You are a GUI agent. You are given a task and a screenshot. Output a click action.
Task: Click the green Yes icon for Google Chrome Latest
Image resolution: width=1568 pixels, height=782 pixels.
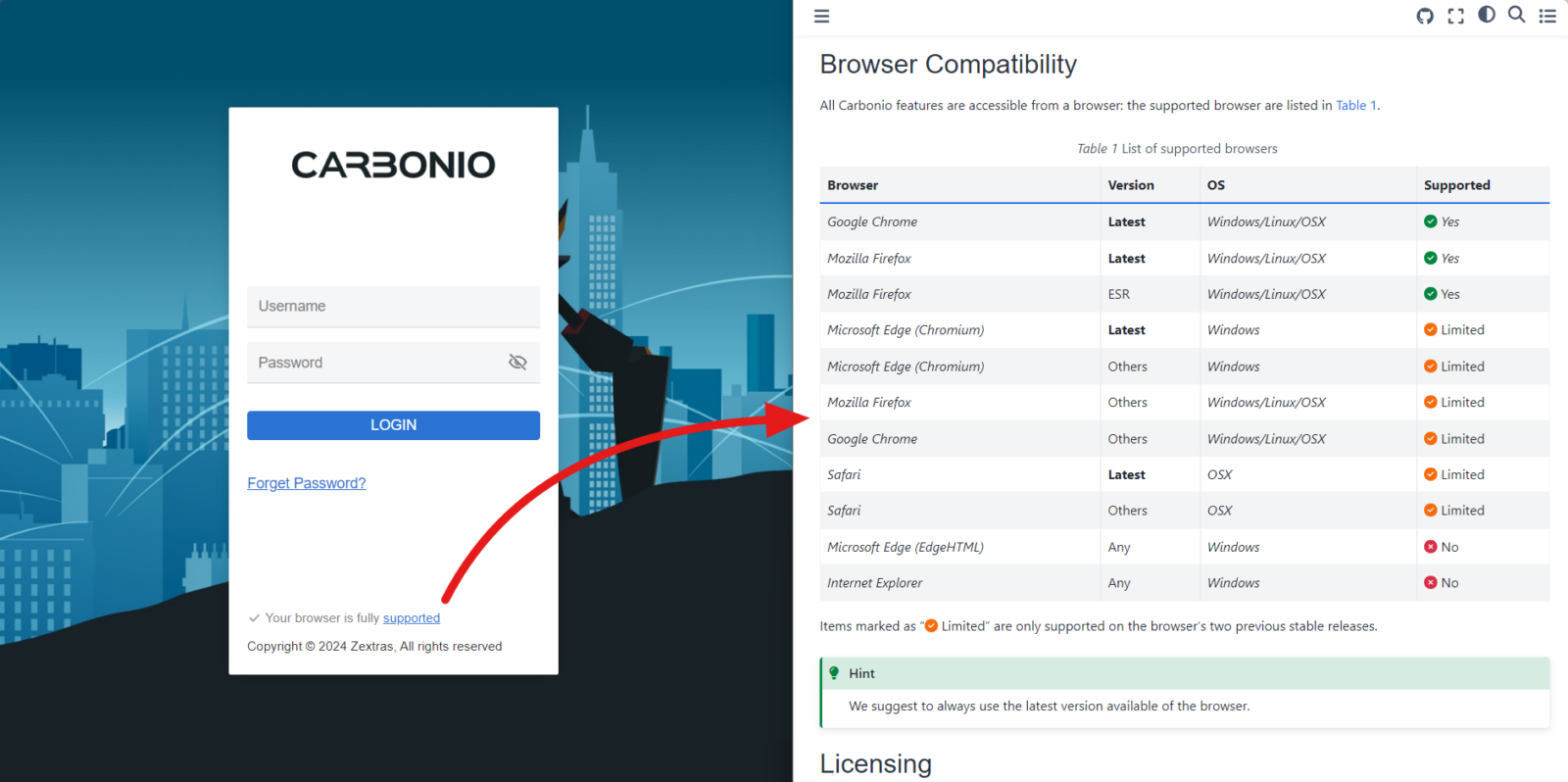click(1430, 221)
